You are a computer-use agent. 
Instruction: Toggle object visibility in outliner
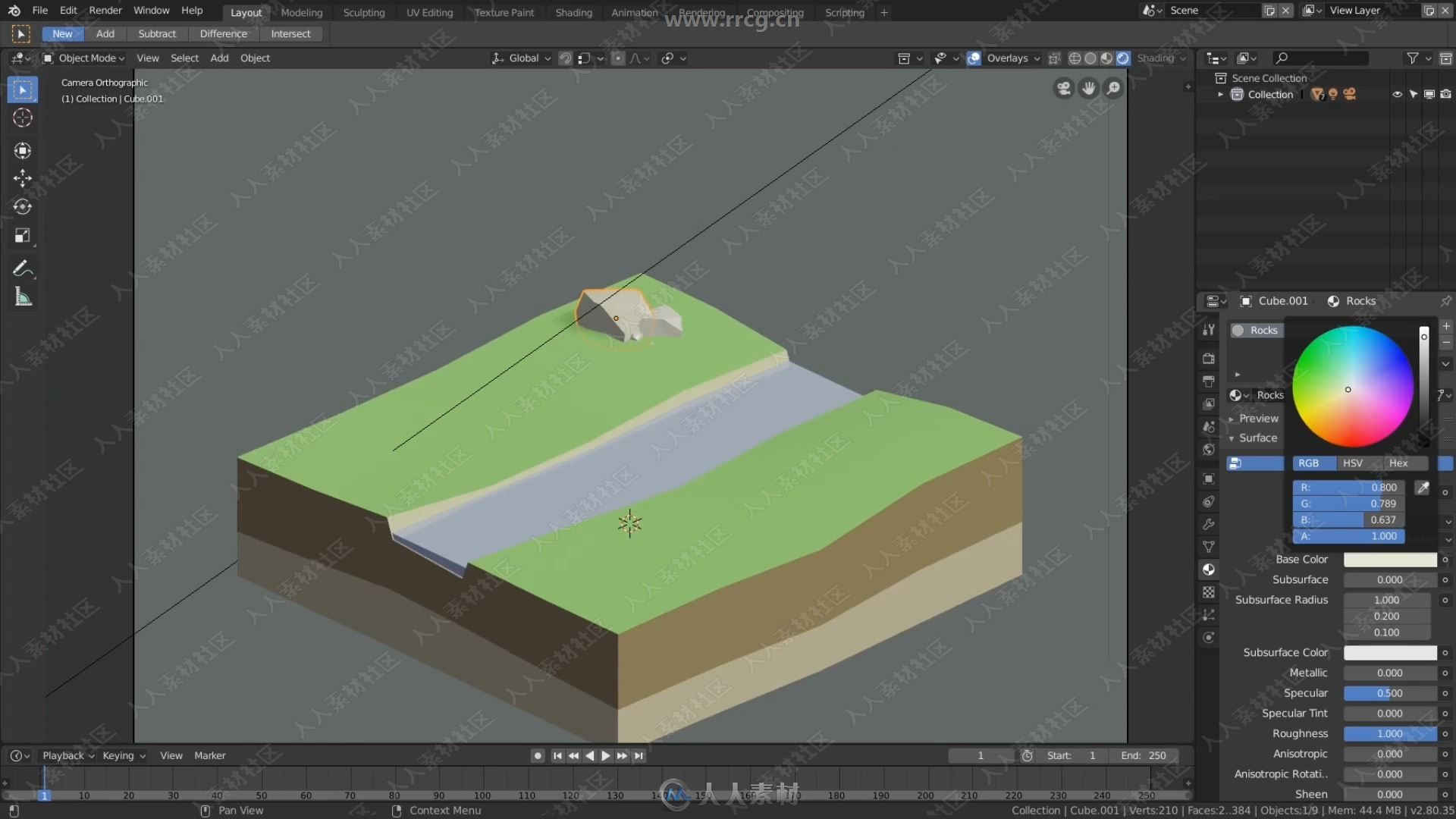(x=1397, y=93)
